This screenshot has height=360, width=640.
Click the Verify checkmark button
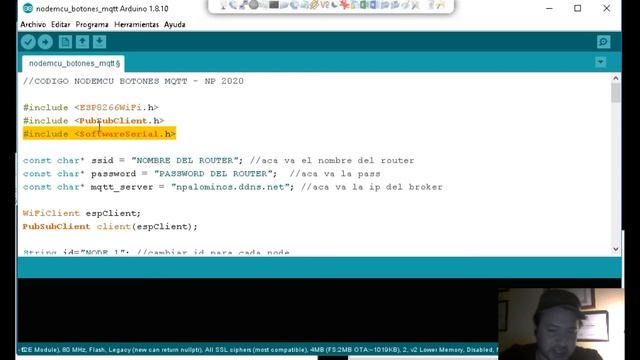[x=28, y=42]
